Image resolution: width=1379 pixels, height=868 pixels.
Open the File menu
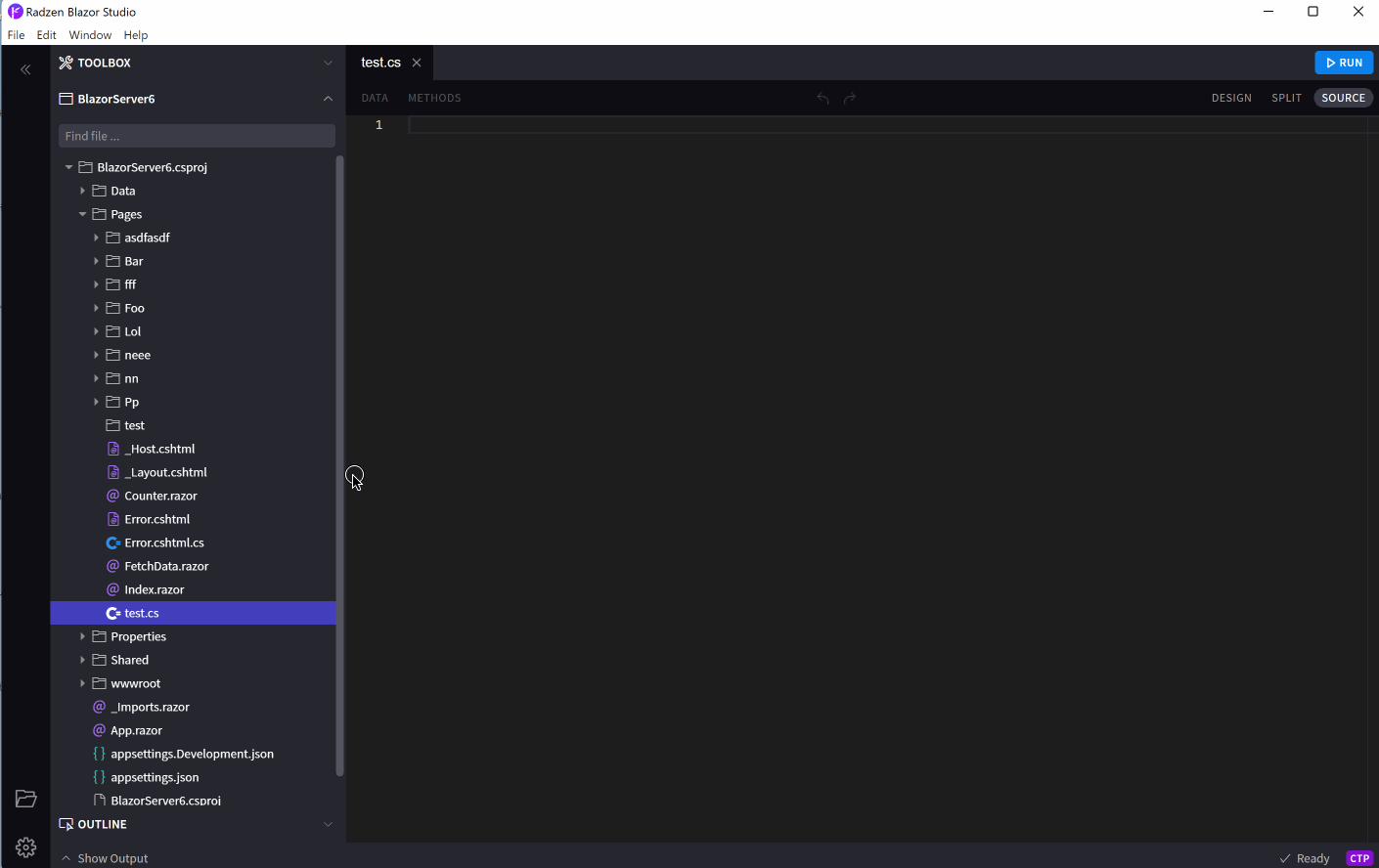pos(16,34)
